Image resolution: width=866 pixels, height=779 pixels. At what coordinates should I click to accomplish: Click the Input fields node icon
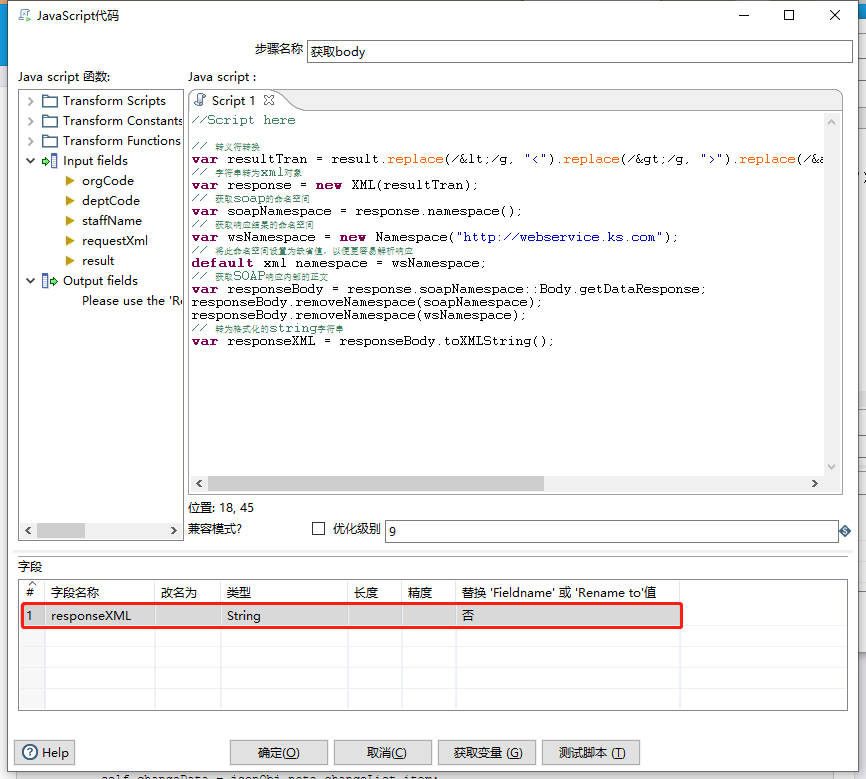50,161
